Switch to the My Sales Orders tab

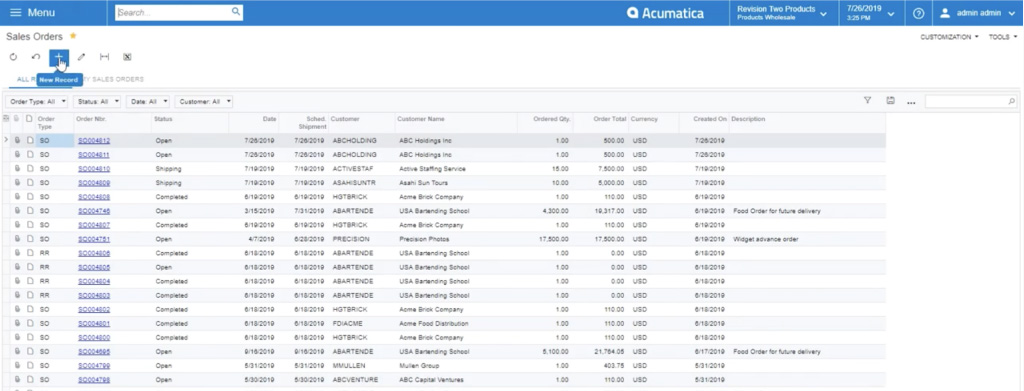click(x=113, y=80)
